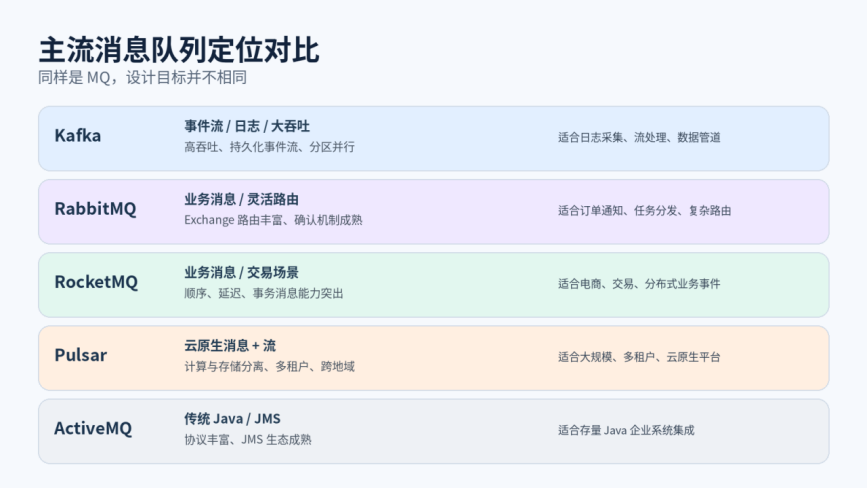Screen dimensions: 868x488
Task: Click the text 适合电商、交易、分布式业务事件
Action: click(x=639, y=284)
